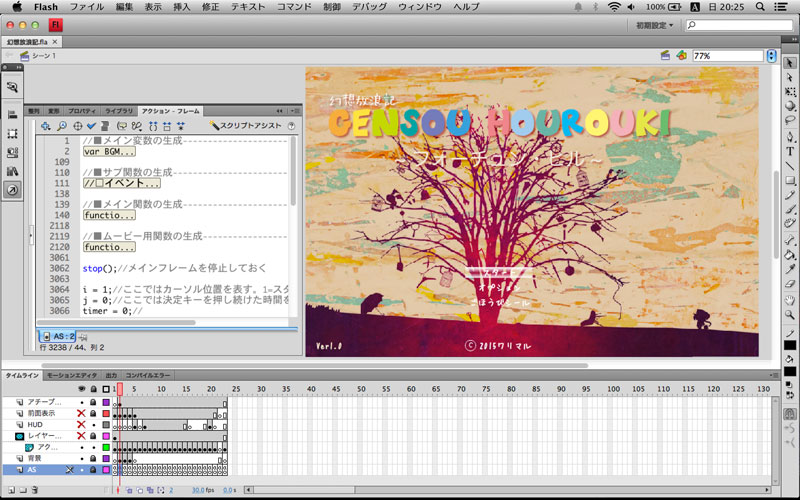Switch to the ライブラリ tab
The height and width of the screenshot is (500, 800).
pyautogui.click(x=119, y=111)
